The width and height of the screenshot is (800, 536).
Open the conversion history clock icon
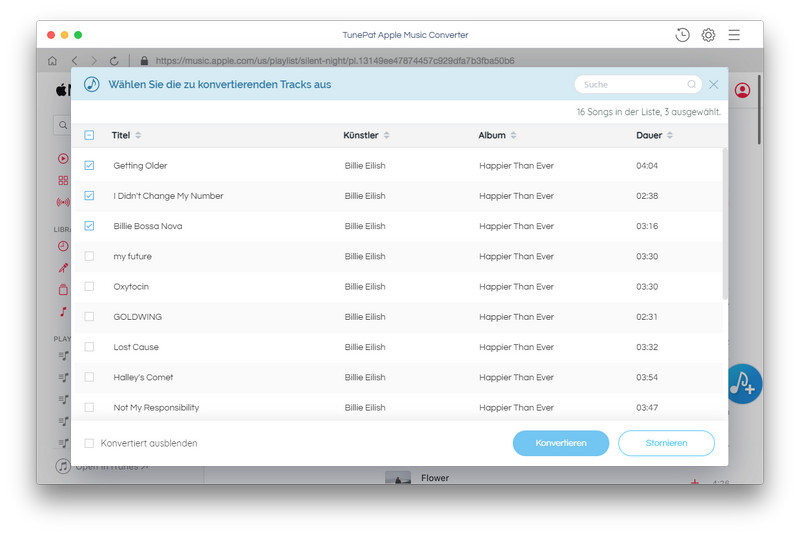coord(682,35)
